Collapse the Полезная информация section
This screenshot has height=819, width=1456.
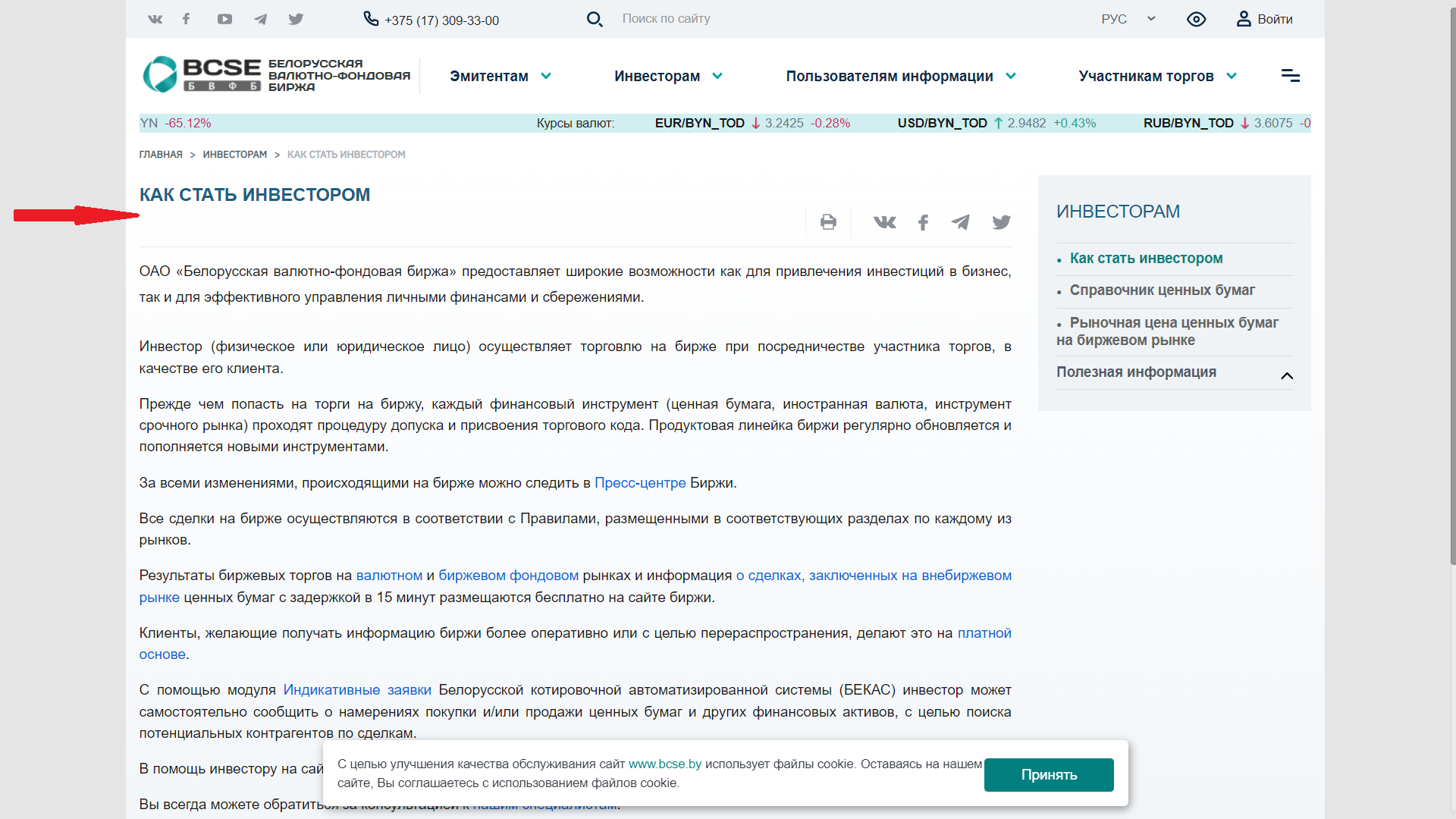1287,375
